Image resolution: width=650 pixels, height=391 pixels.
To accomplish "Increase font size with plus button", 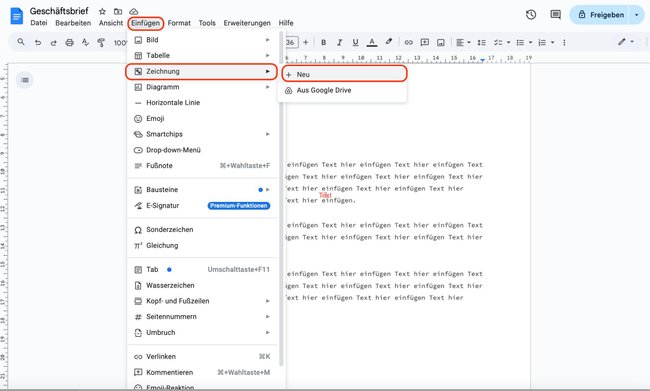I will click(306, 42).
